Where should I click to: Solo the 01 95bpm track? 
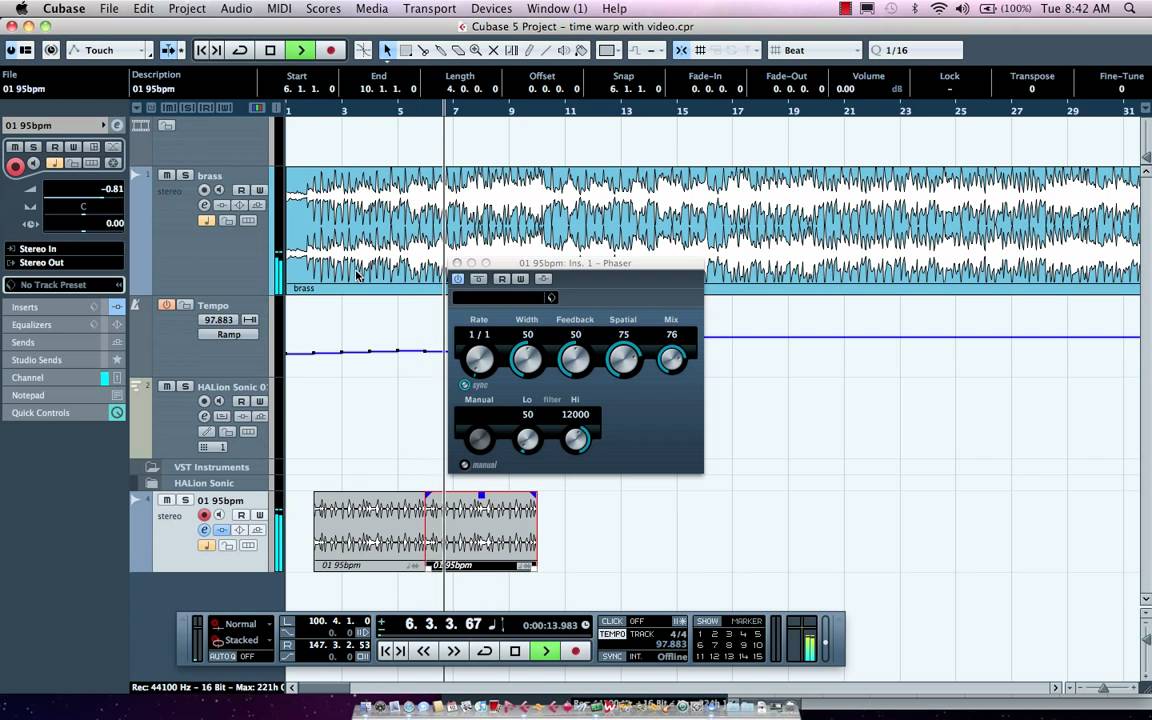pyautogui.click(x=185, y=500)
